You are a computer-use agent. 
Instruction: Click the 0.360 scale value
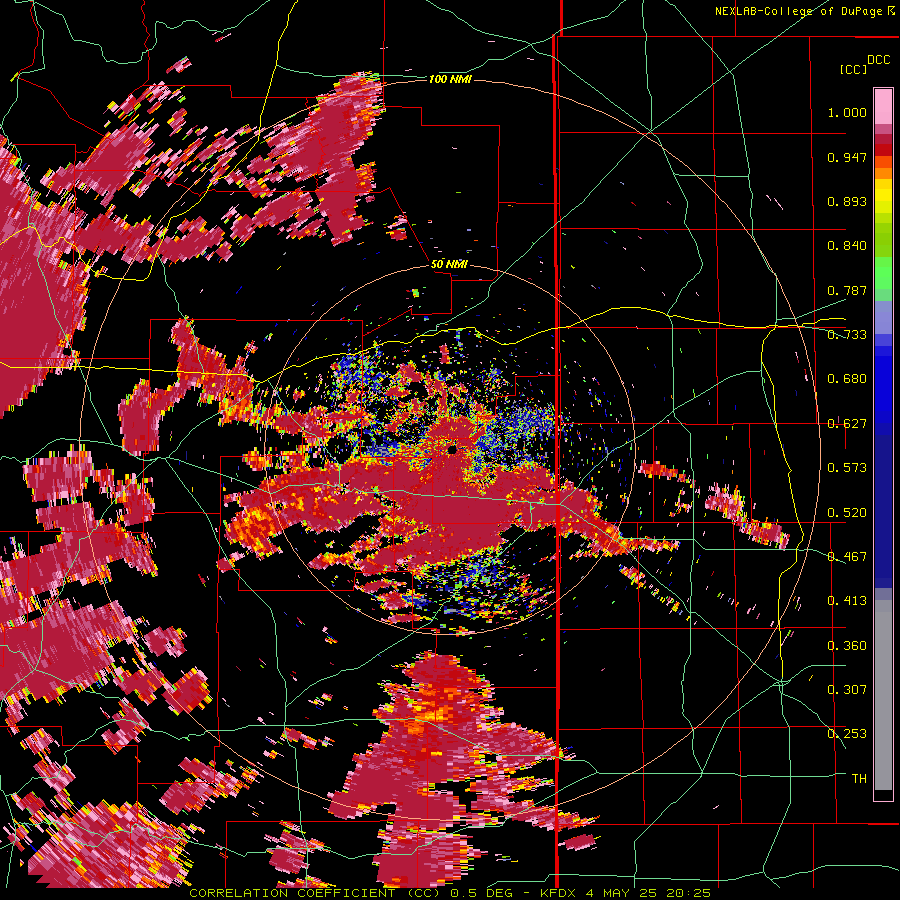pyautogui.click(x=847, y=646)
